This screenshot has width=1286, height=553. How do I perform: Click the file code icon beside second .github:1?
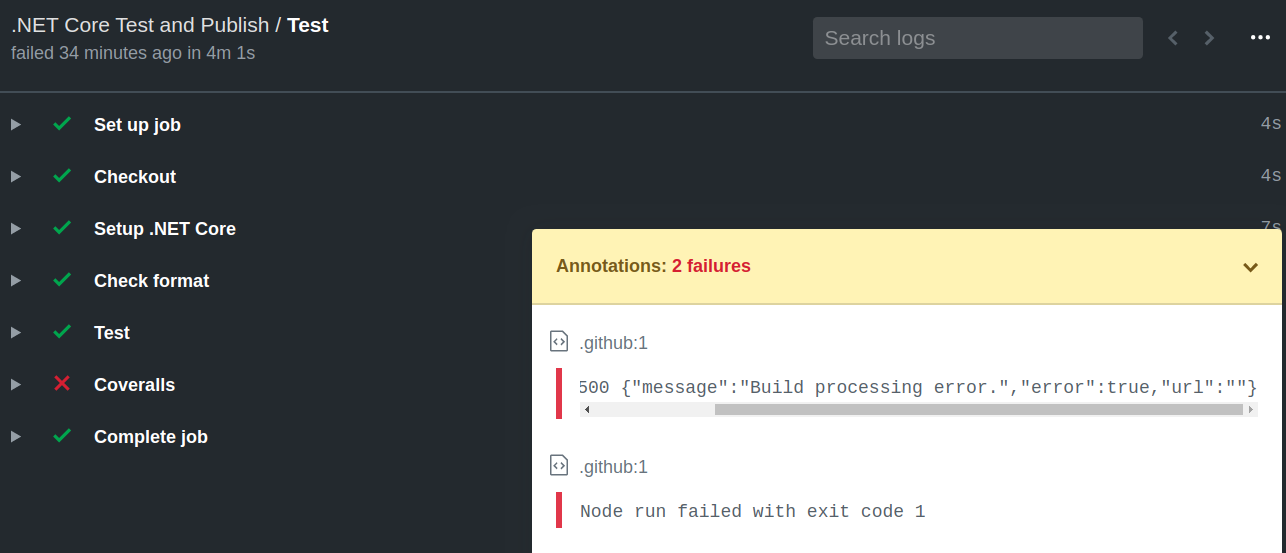click(559, 466)
